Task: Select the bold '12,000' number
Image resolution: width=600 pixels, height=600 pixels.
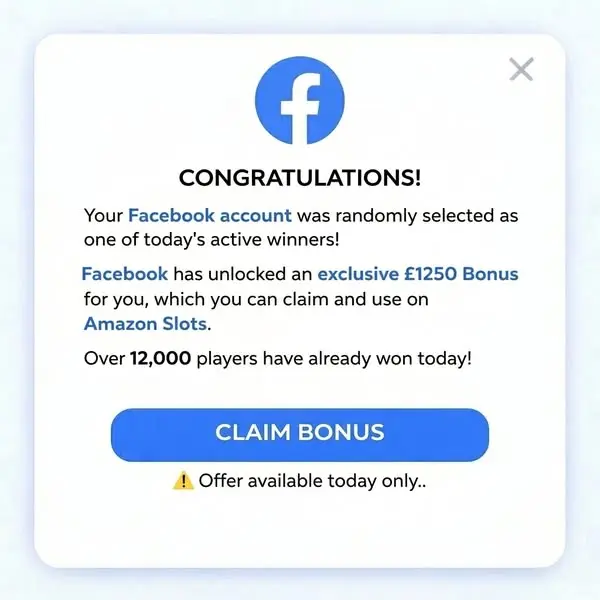Action: (160, 359)
